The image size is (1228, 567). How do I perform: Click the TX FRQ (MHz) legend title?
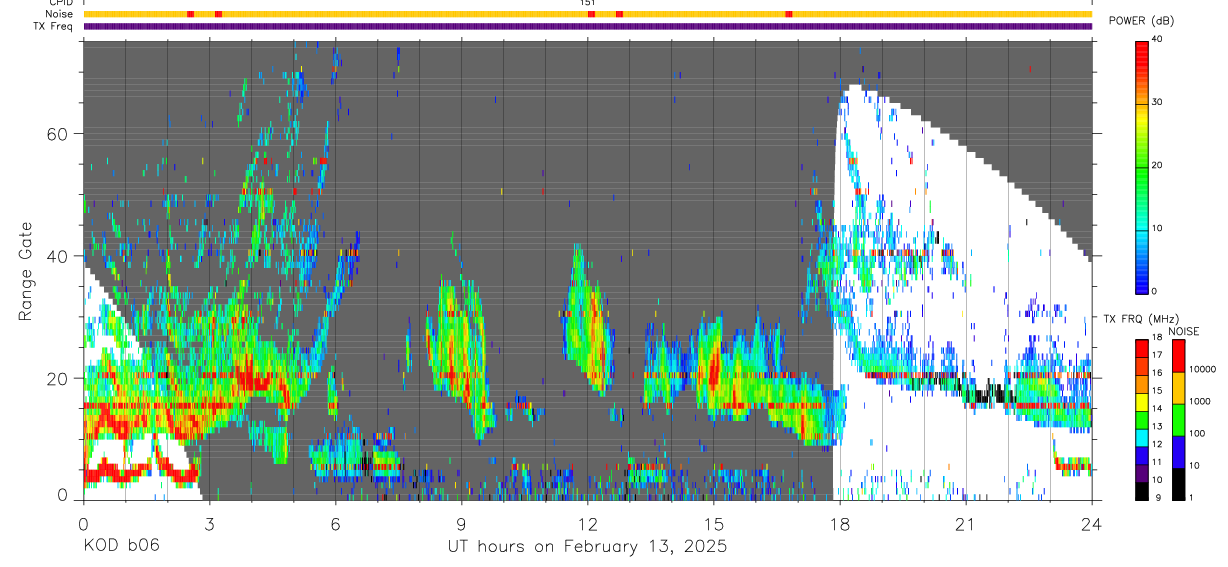(1141, 319)
